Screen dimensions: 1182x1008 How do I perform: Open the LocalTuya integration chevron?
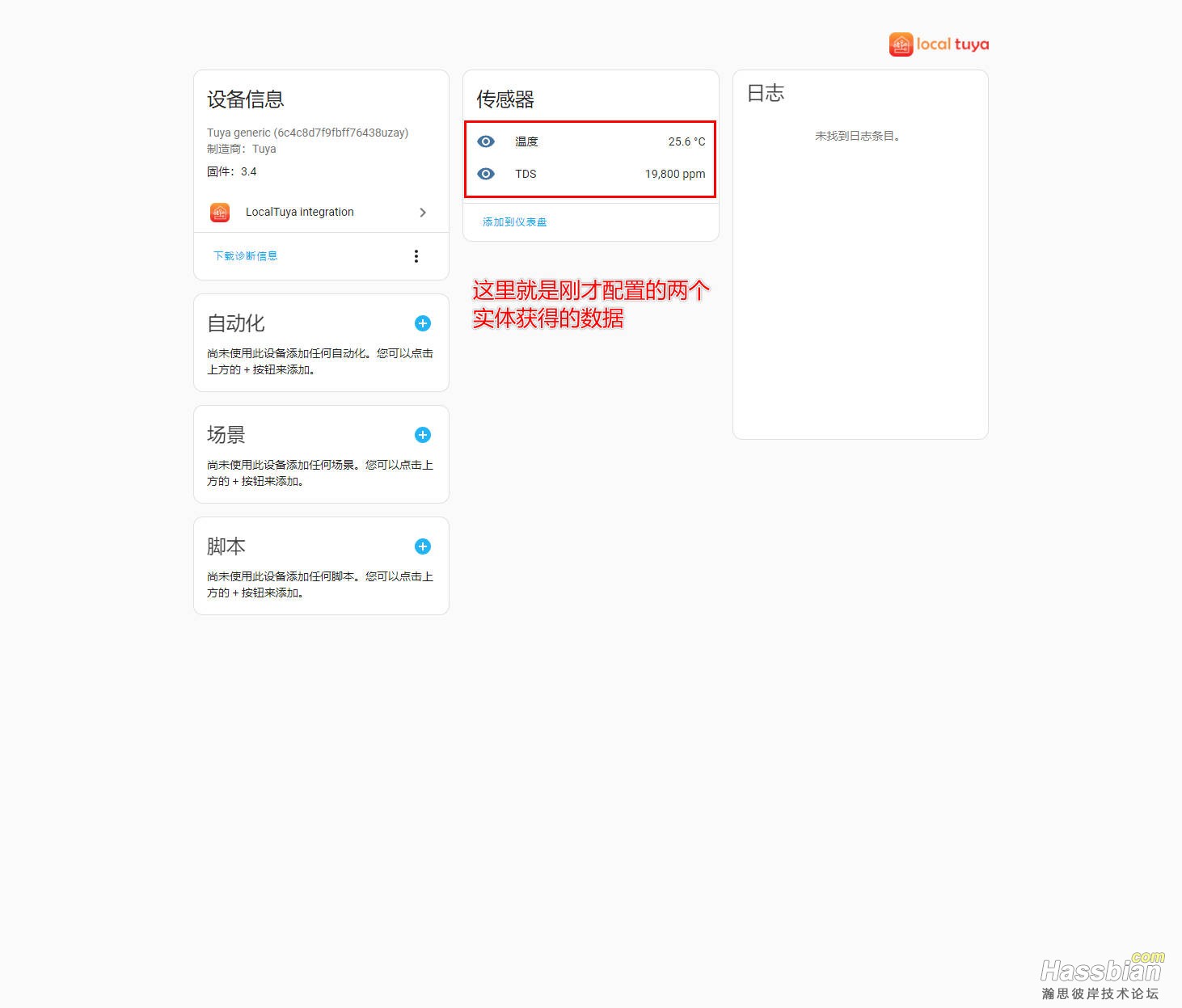[x=423, y=213]
